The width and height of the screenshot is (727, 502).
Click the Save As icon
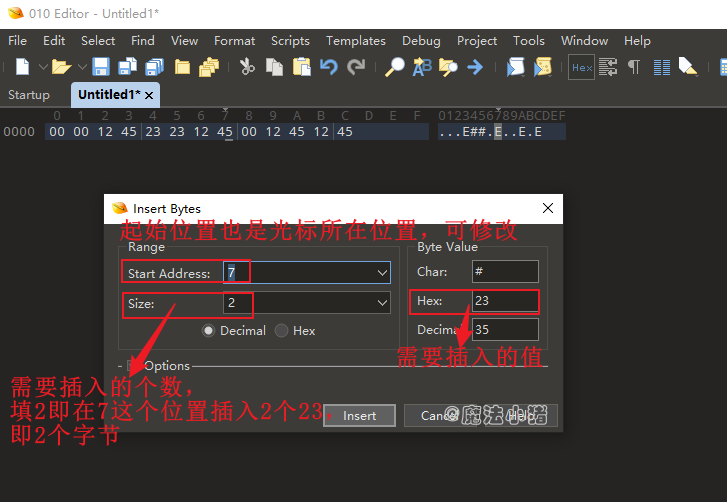coord(128,67)
